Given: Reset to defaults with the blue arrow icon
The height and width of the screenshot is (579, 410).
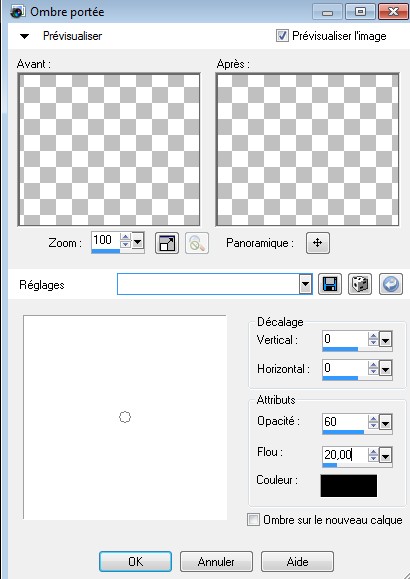Looking at the screenshot, I should pyautogui.click(x=391, y=284).
